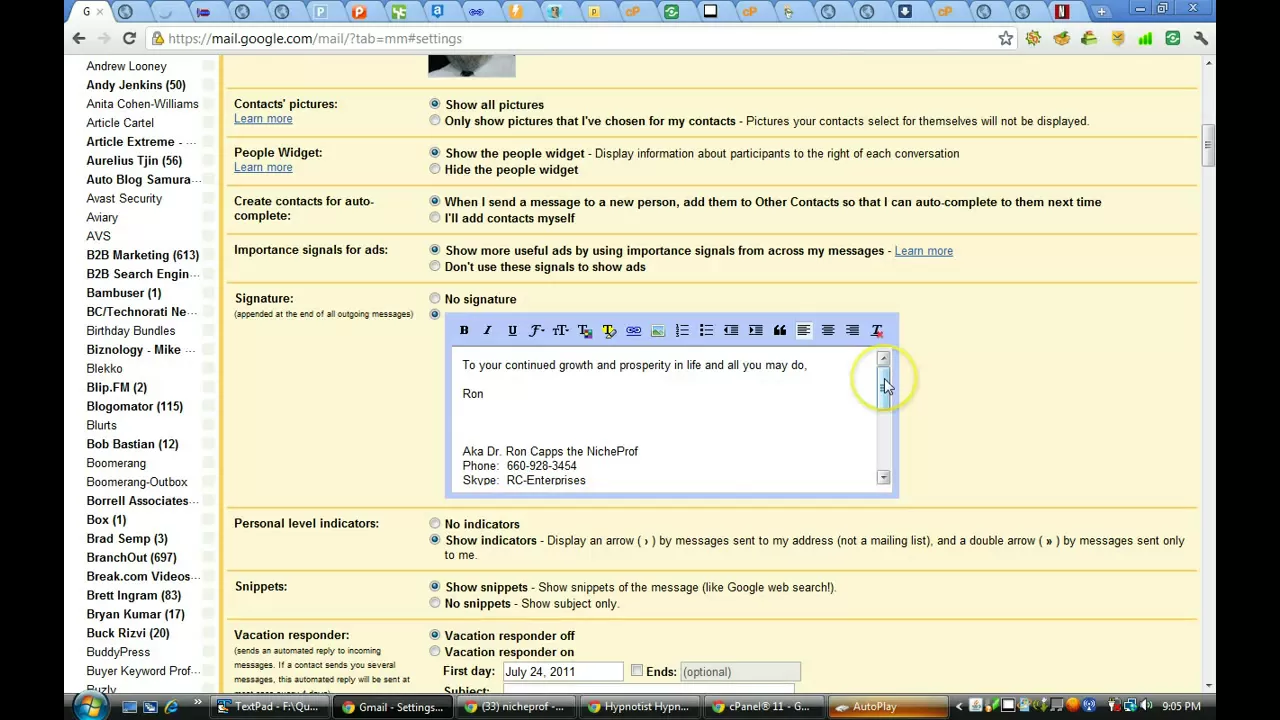Toggle bold in signature editor

pos(464,330)
